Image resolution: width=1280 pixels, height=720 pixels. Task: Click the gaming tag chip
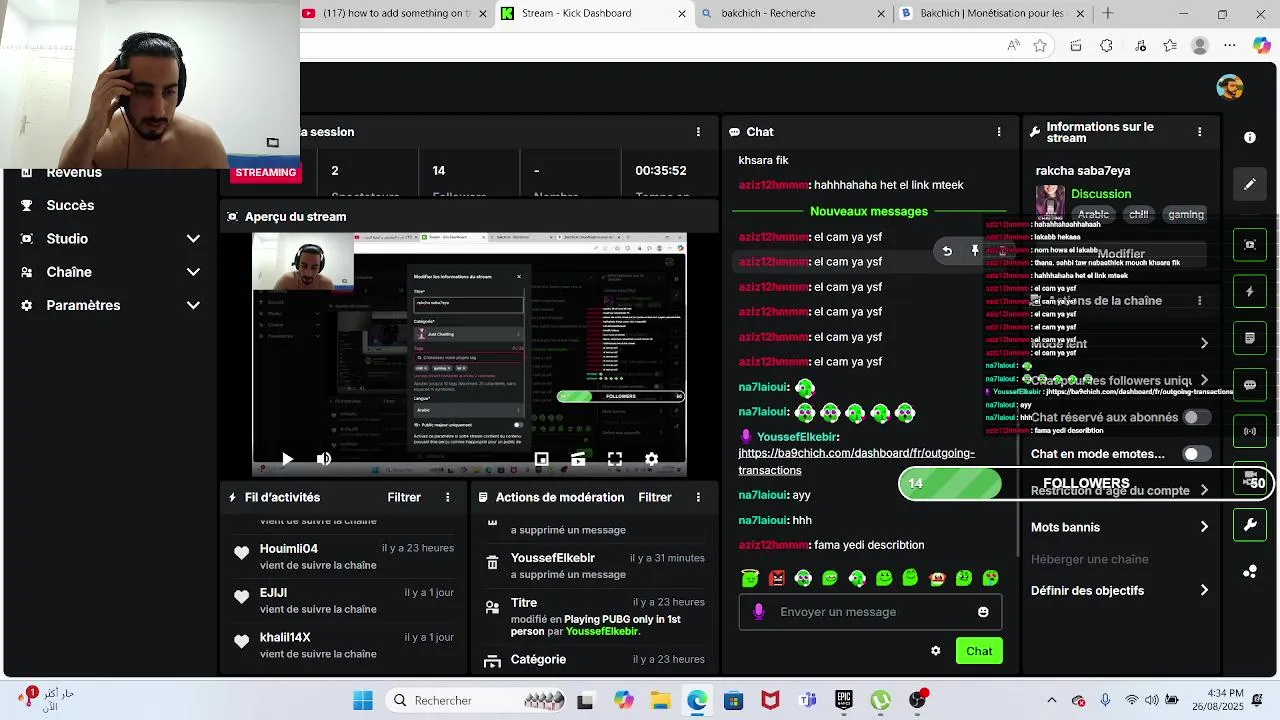(x=1186, y=214)
